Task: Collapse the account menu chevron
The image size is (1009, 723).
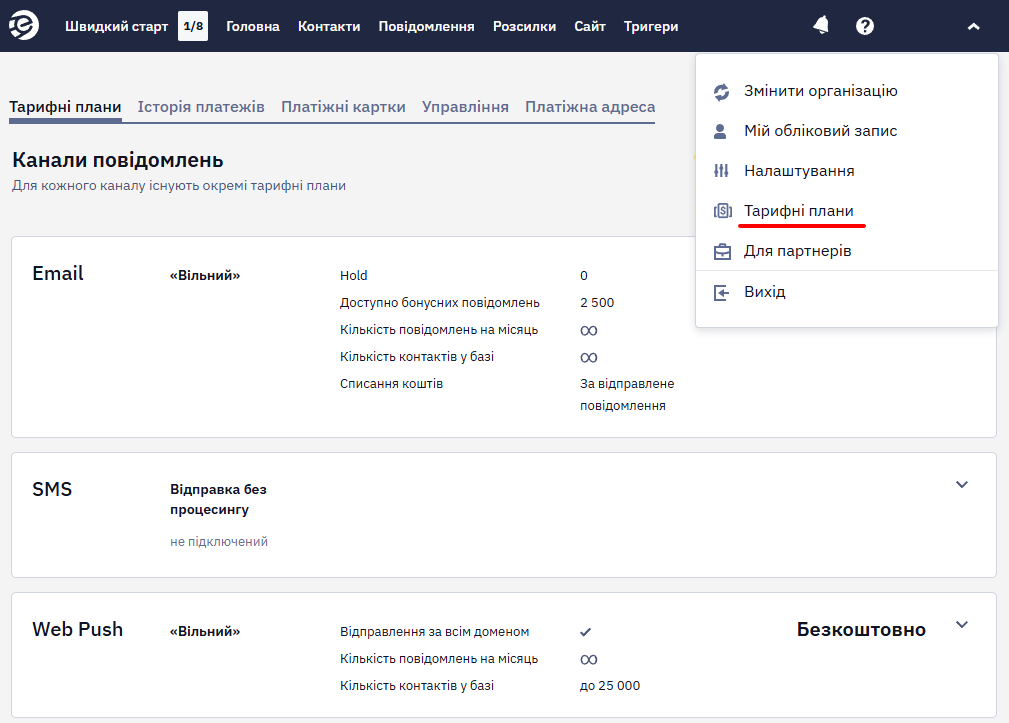Action: pos(974,26)
